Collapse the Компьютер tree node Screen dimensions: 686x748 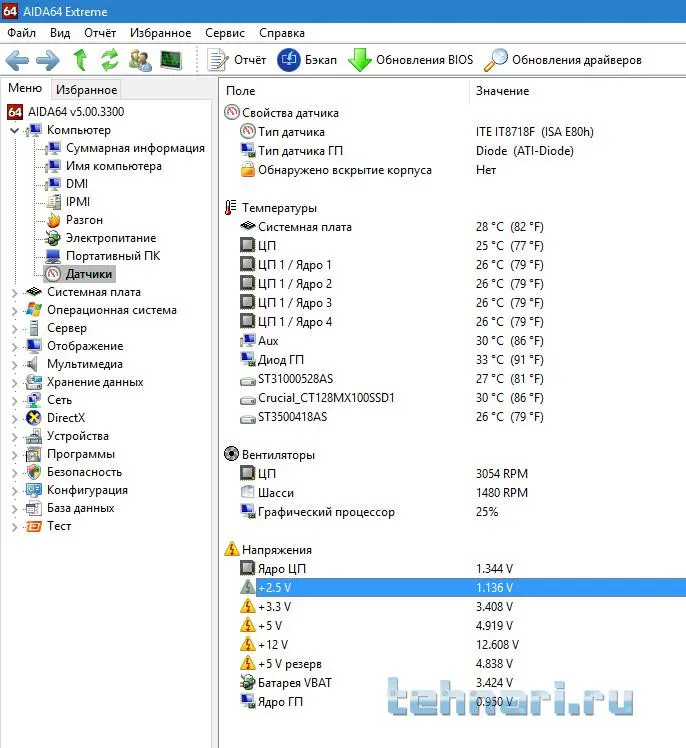(14, 130)
